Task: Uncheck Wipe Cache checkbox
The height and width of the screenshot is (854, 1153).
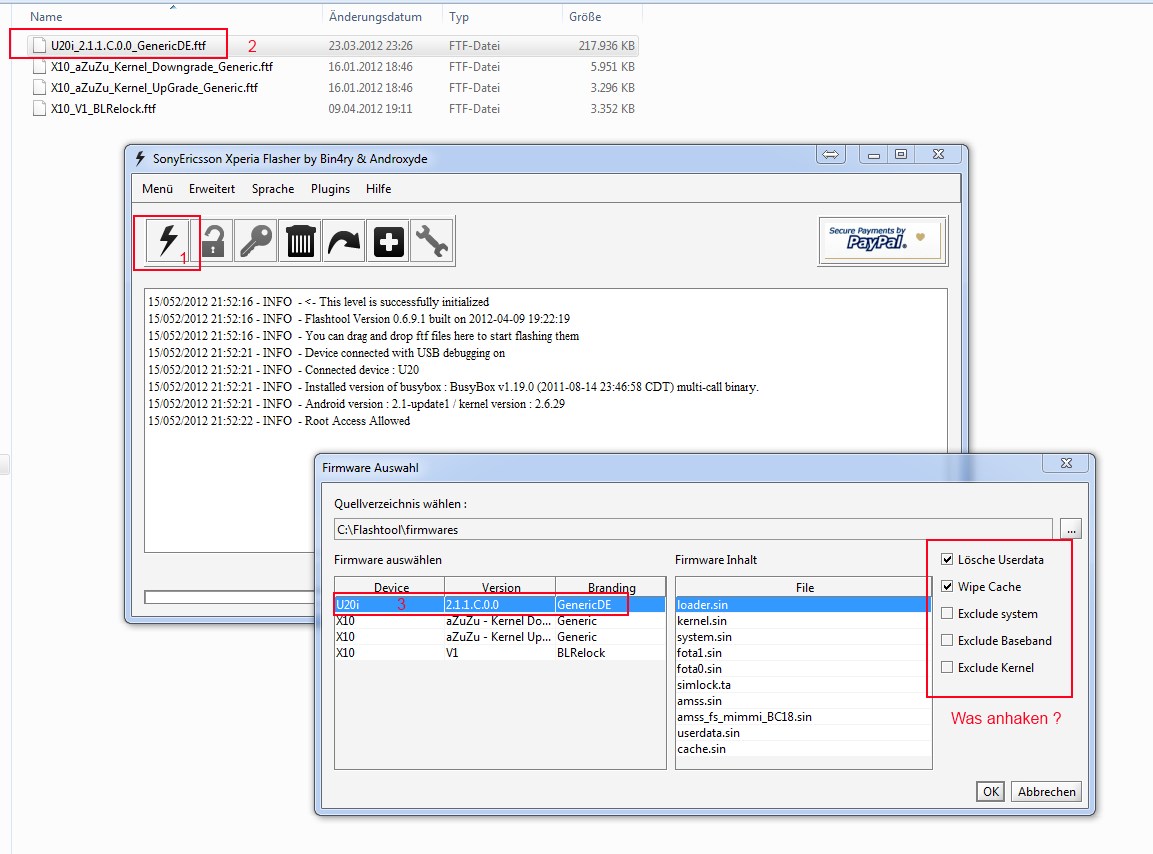Action: point(947,587)
